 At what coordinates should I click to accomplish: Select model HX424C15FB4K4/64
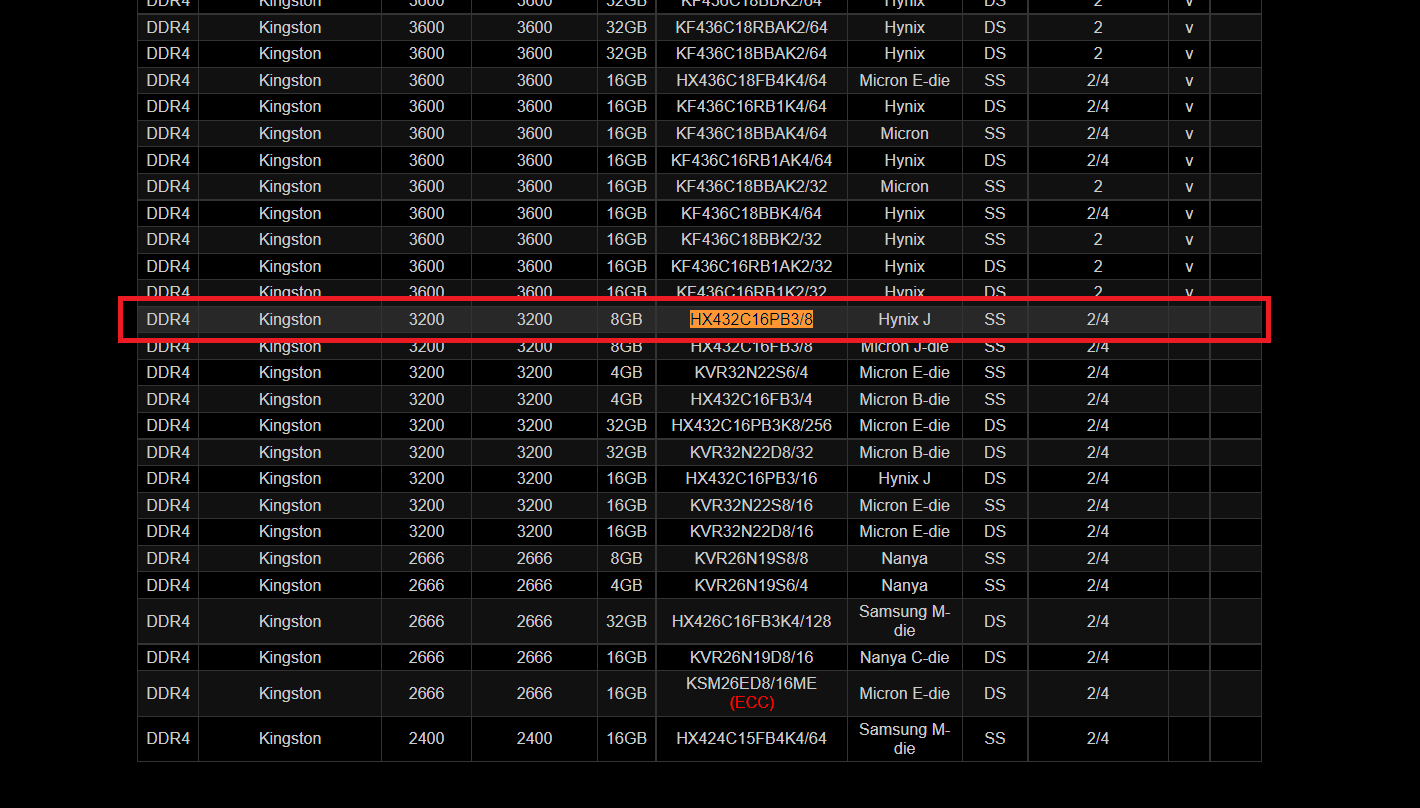click(x=751, y=738)
